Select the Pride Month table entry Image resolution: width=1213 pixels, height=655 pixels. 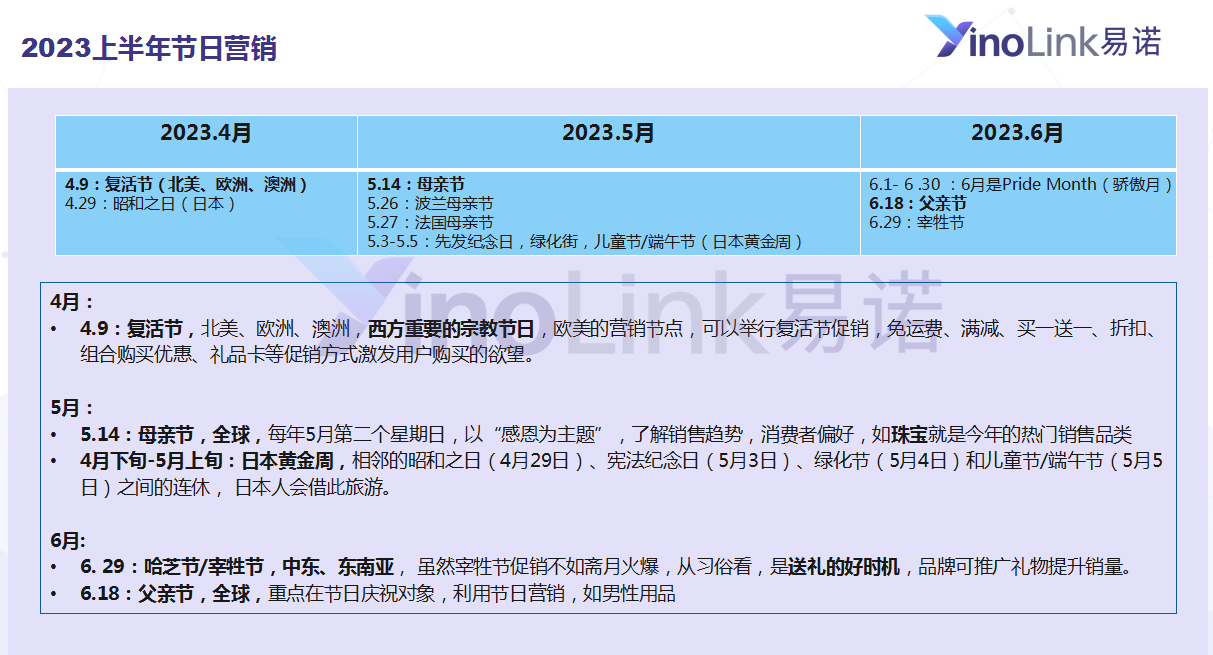pos(1020,184)
